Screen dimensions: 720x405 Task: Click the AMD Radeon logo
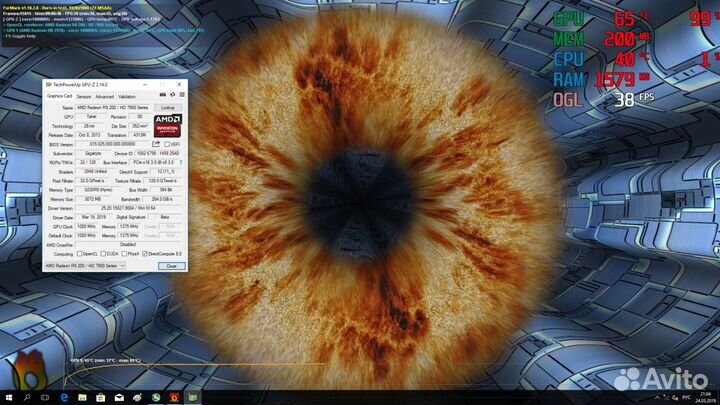167,123
